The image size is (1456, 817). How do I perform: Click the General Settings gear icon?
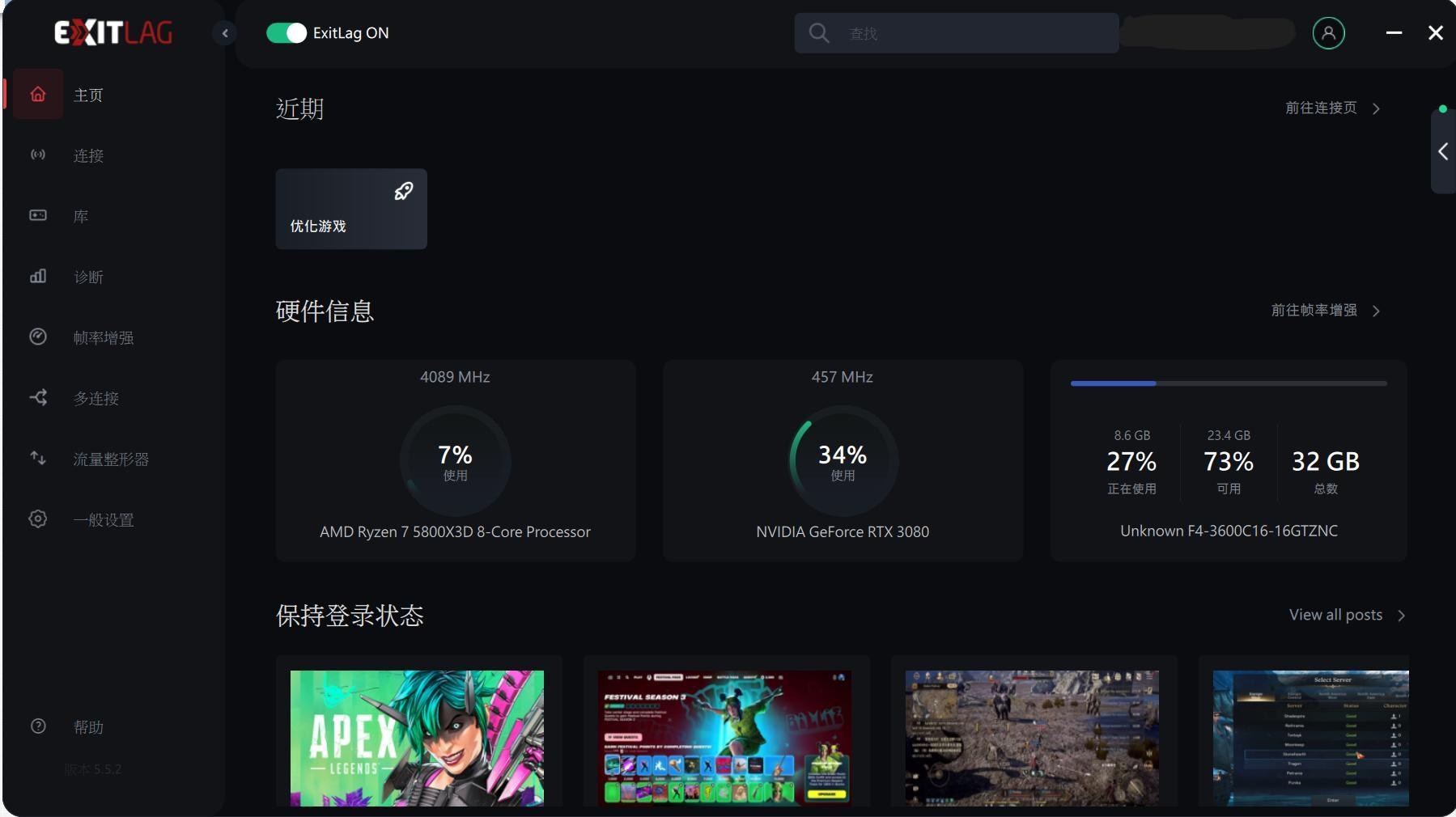coord(38,519)
